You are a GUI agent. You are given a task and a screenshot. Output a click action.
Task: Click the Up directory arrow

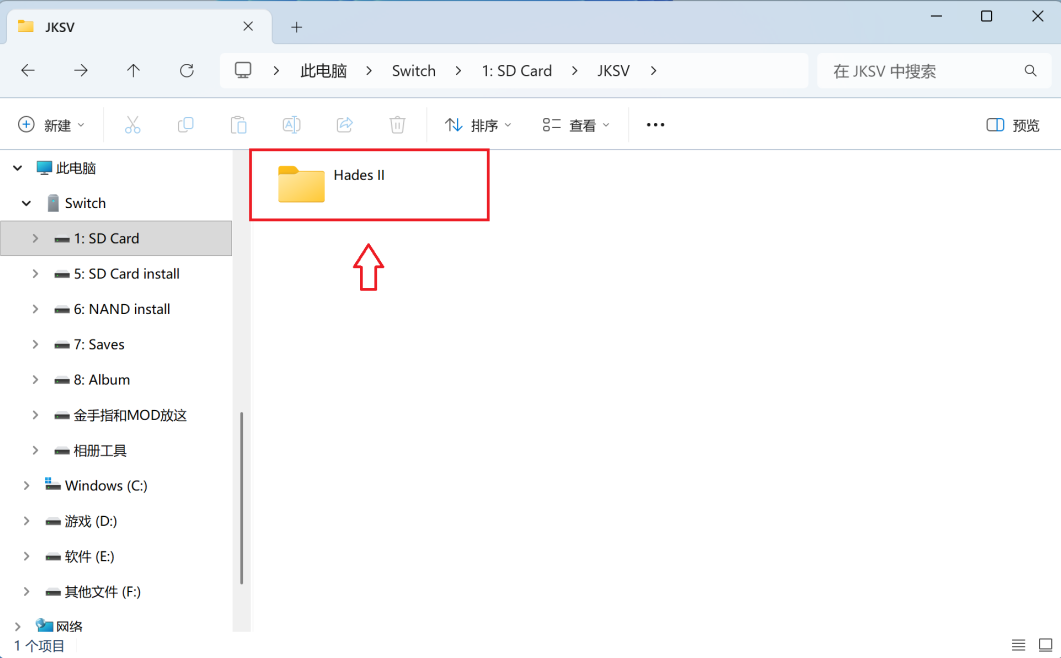[x=134, y=71]
